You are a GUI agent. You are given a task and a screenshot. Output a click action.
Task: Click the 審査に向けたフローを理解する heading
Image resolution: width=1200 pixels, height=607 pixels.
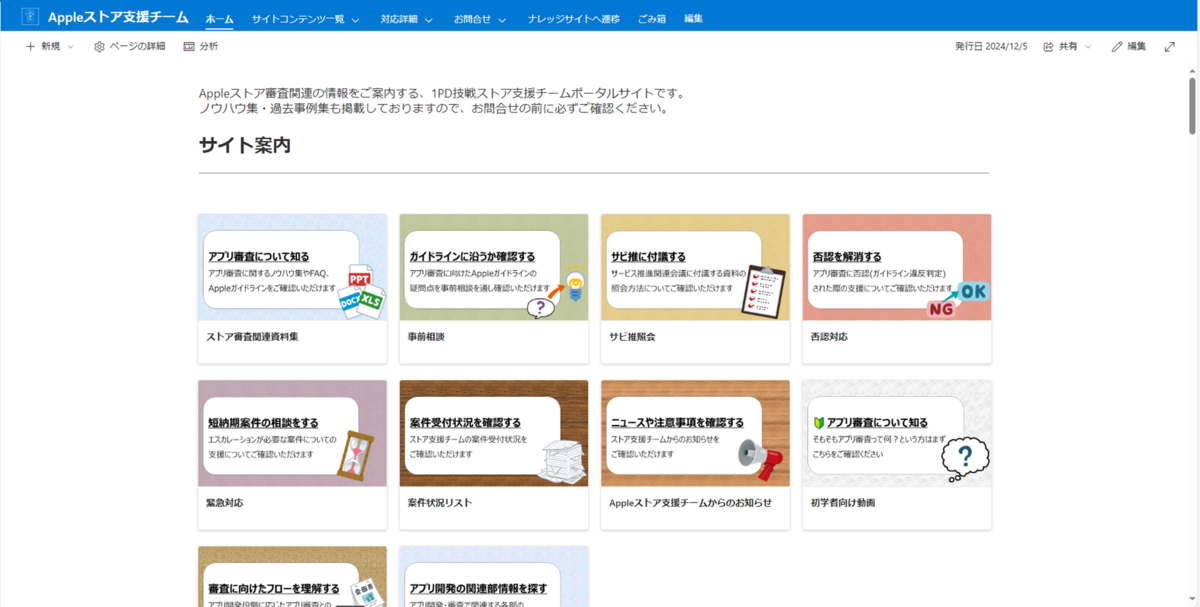tap(273, 589)
